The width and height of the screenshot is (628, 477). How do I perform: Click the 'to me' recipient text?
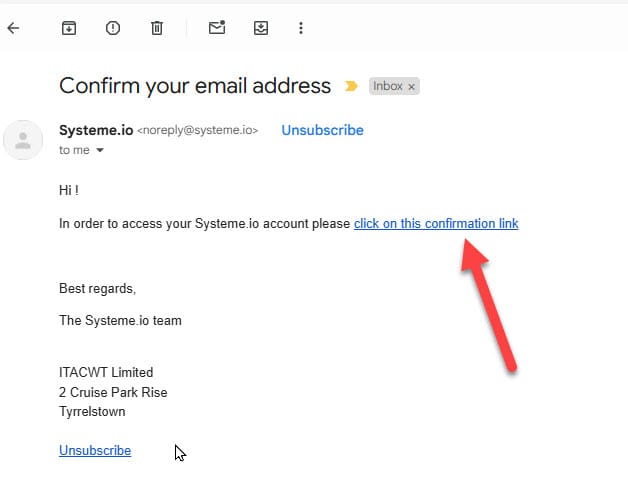tap(74, 150)
